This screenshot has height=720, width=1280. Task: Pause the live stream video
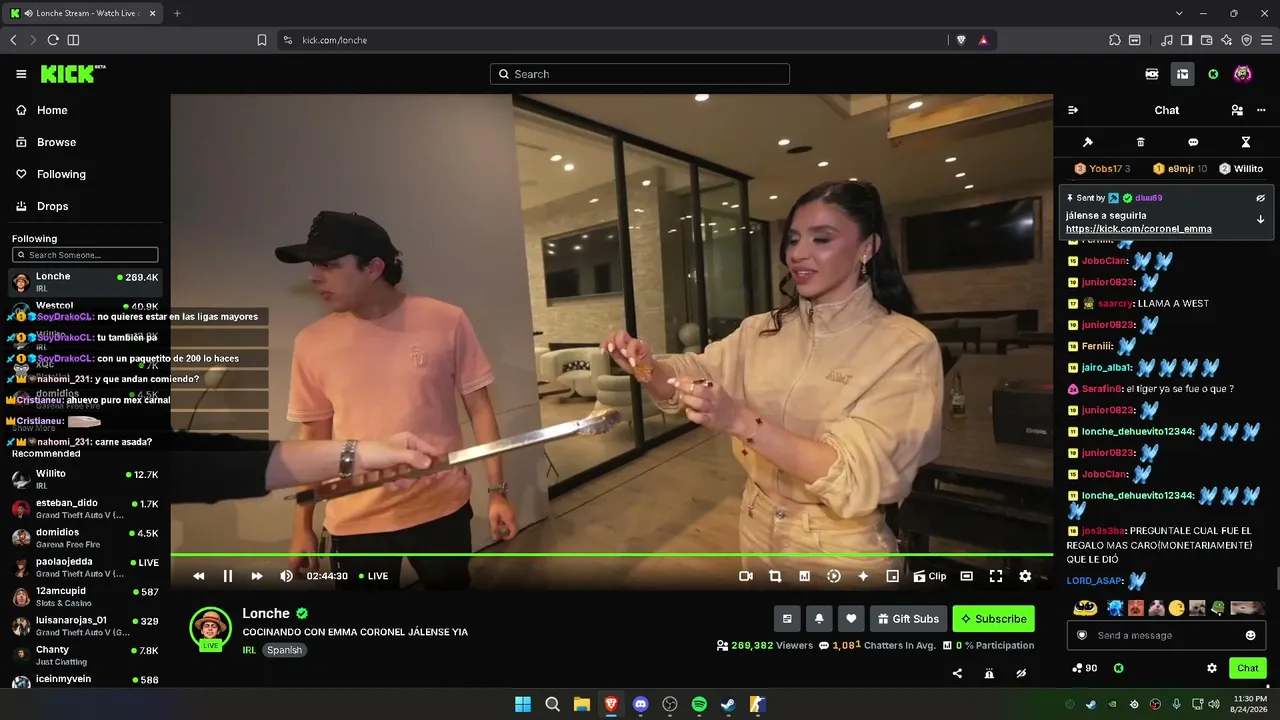tap(228, 576)
